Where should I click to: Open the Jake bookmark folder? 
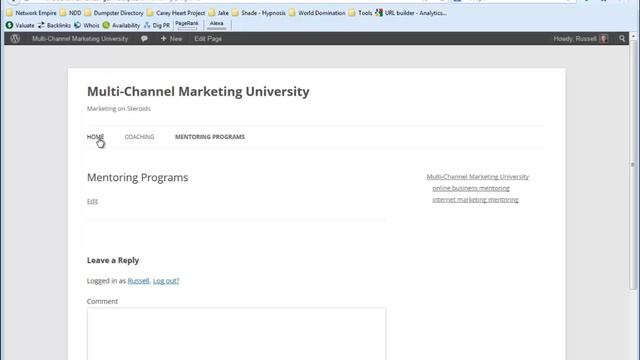pyautogui.click(x=218, y=13)
